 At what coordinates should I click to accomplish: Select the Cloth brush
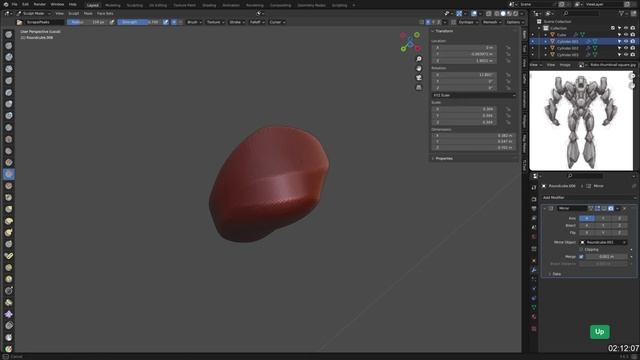click(9, 314)
